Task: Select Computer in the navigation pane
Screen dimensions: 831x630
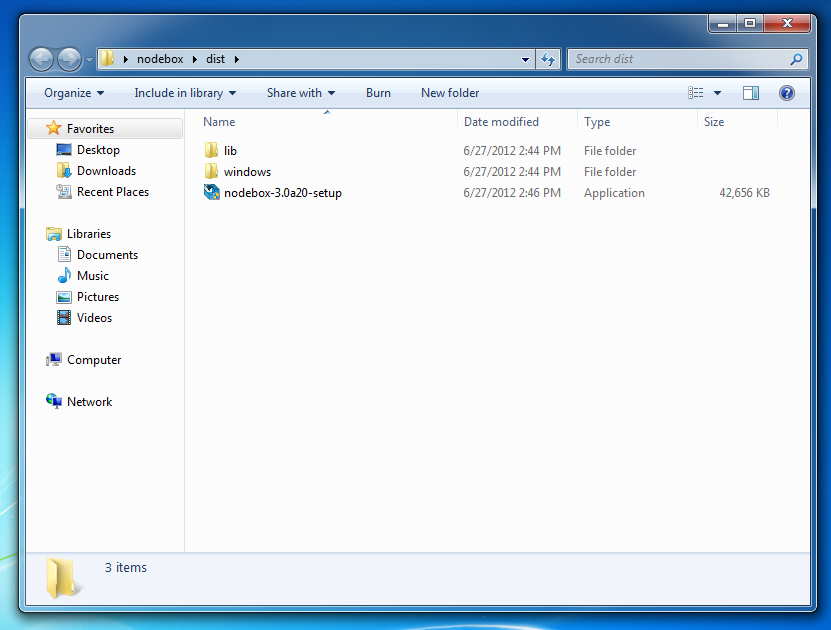Action: [x=94, y=360]
